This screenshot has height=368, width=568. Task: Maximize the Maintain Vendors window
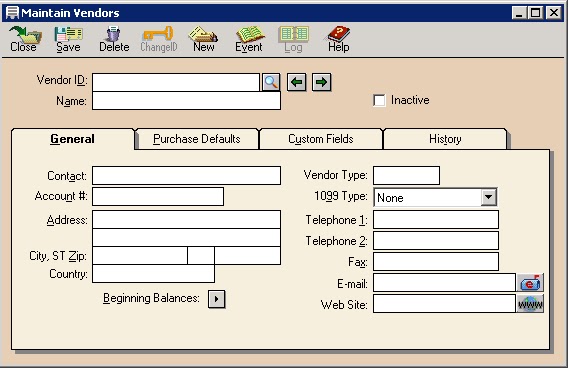[535, 13]
